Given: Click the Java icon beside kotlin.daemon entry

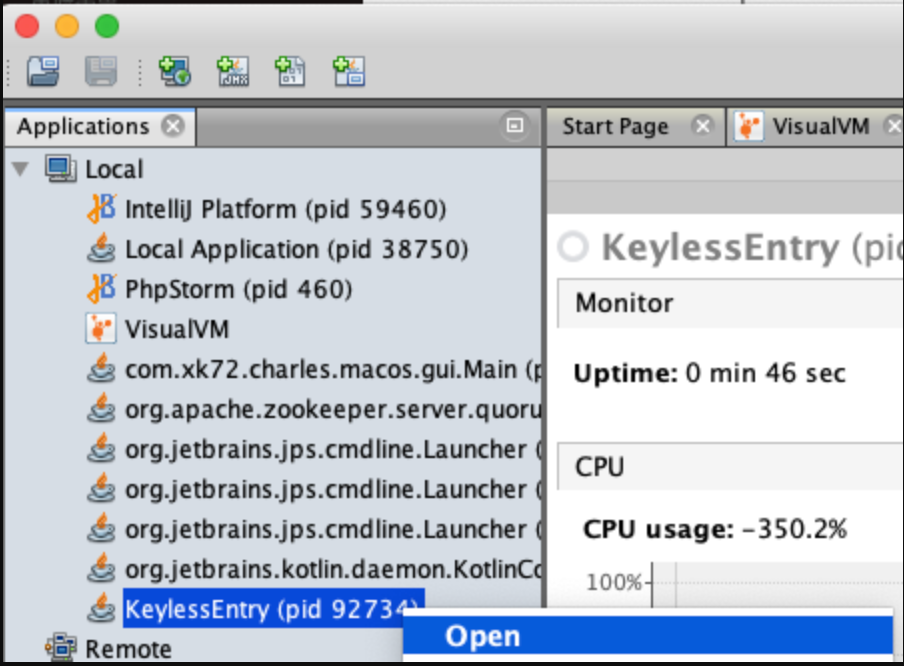Looking at the screenshot, I should 101,568.
